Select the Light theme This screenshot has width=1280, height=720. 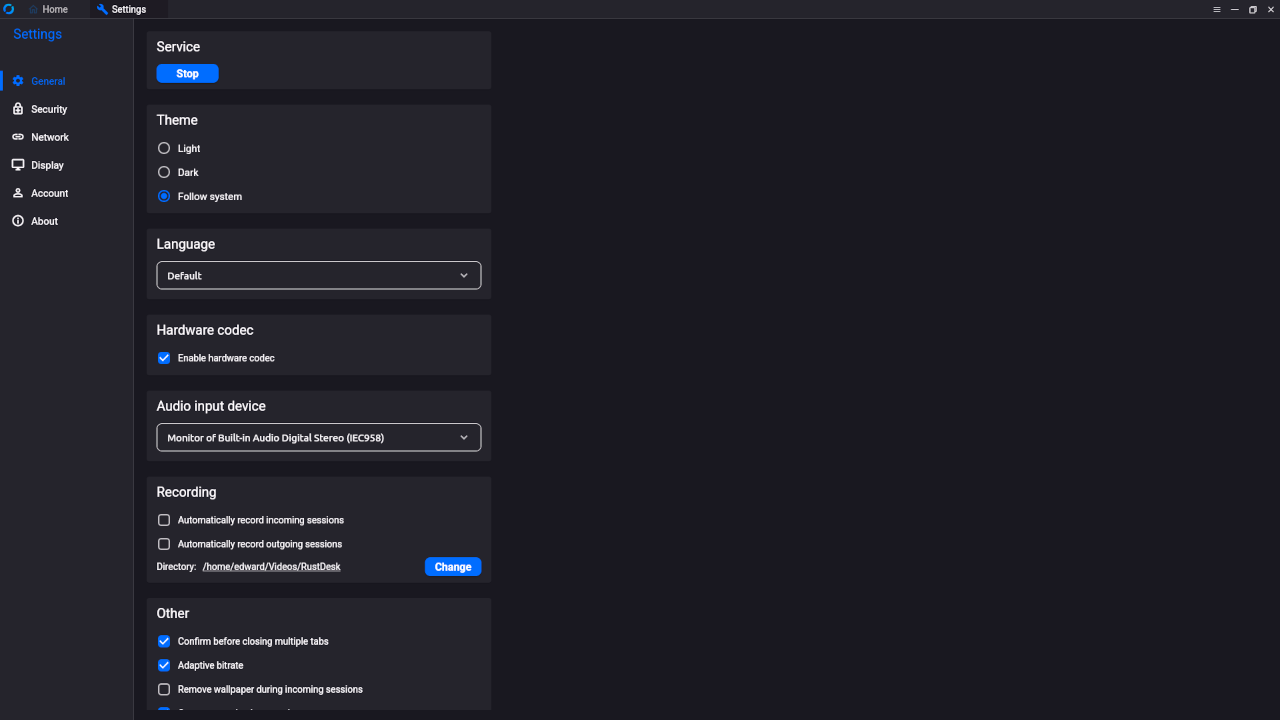pyautogui.click(x=179, y=148)
